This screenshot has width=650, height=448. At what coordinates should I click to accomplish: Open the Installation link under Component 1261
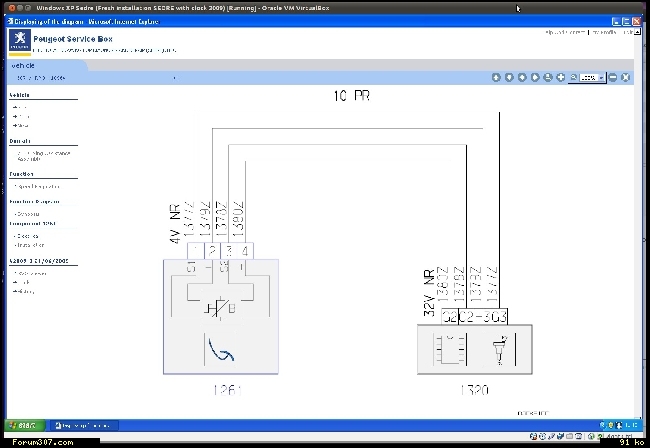point(30,245)
